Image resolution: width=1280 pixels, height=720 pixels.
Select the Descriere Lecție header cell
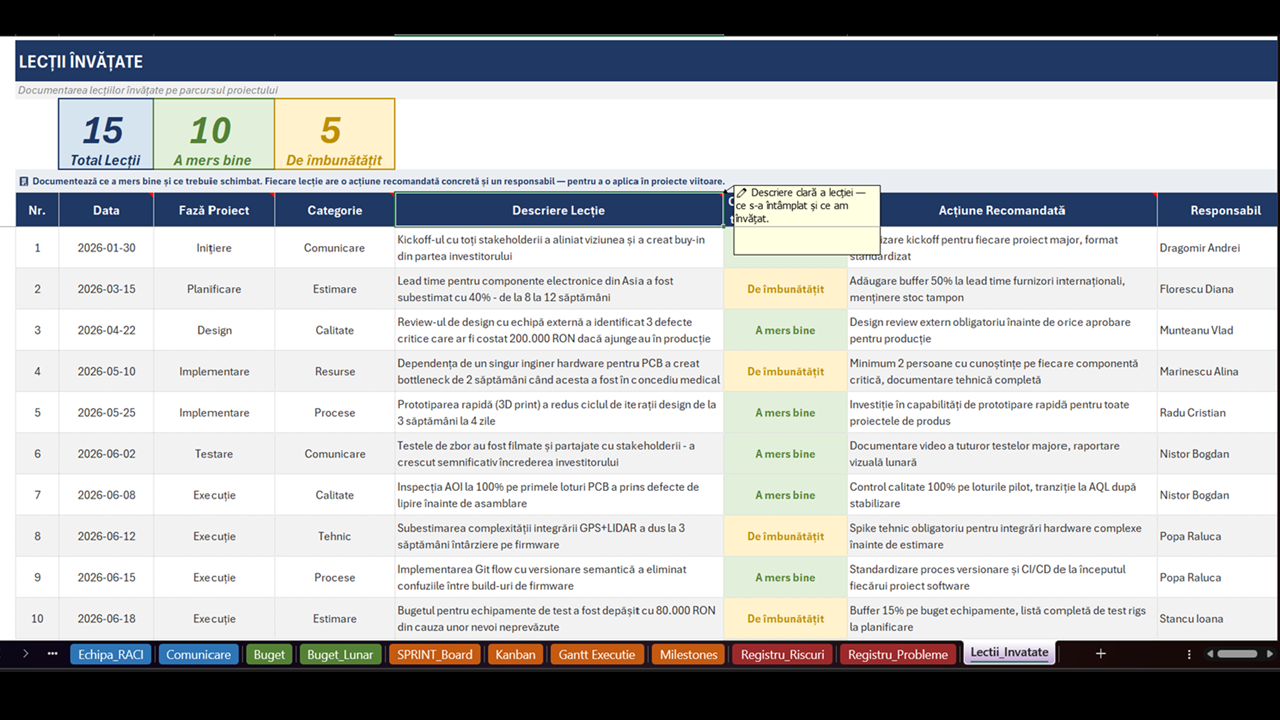pyautogui.click(x=559, y=210)
